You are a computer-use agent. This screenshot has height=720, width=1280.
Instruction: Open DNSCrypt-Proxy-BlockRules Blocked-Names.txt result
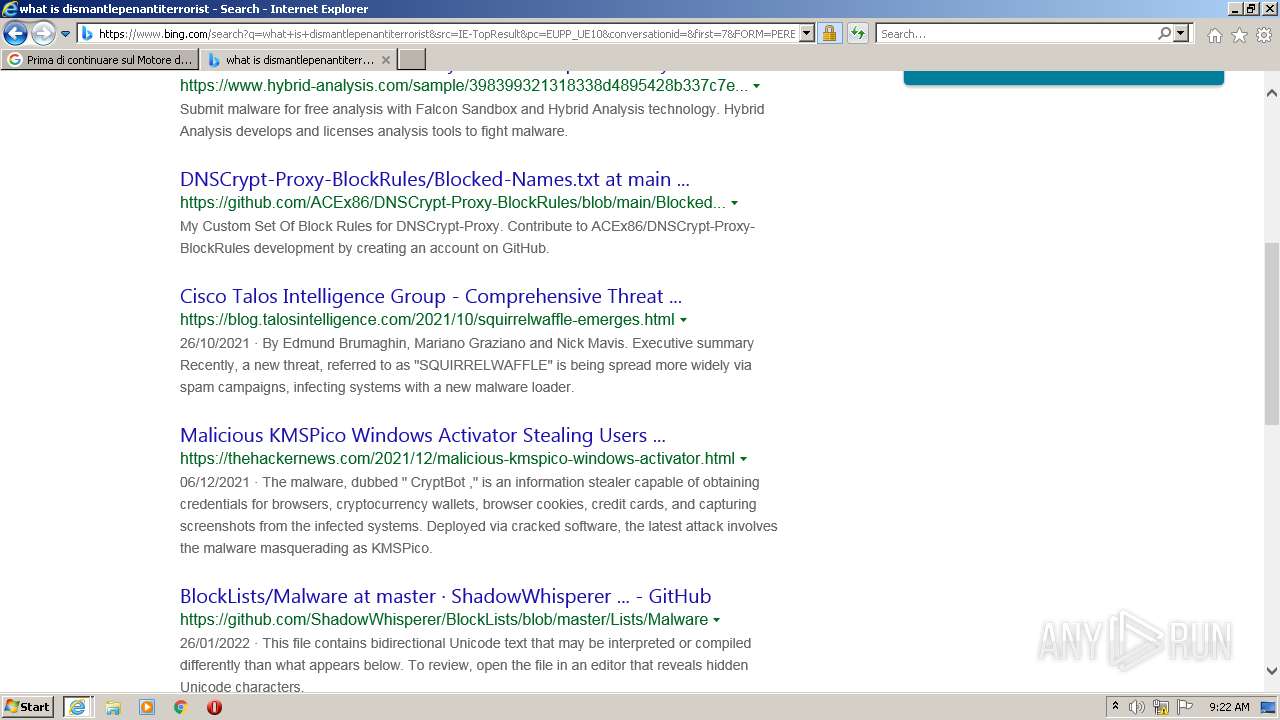point(435,179)
